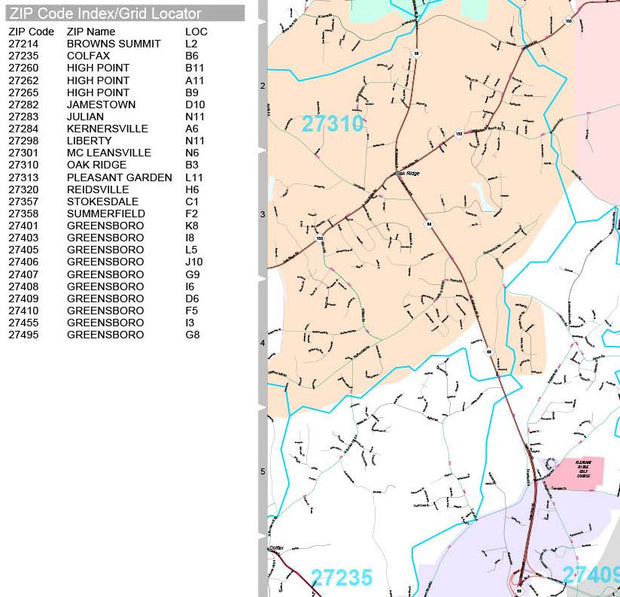Screen dimensions: 620x597
Task: Click grid location L11 for Pleasant Garden
Action: tap(194, 178)
